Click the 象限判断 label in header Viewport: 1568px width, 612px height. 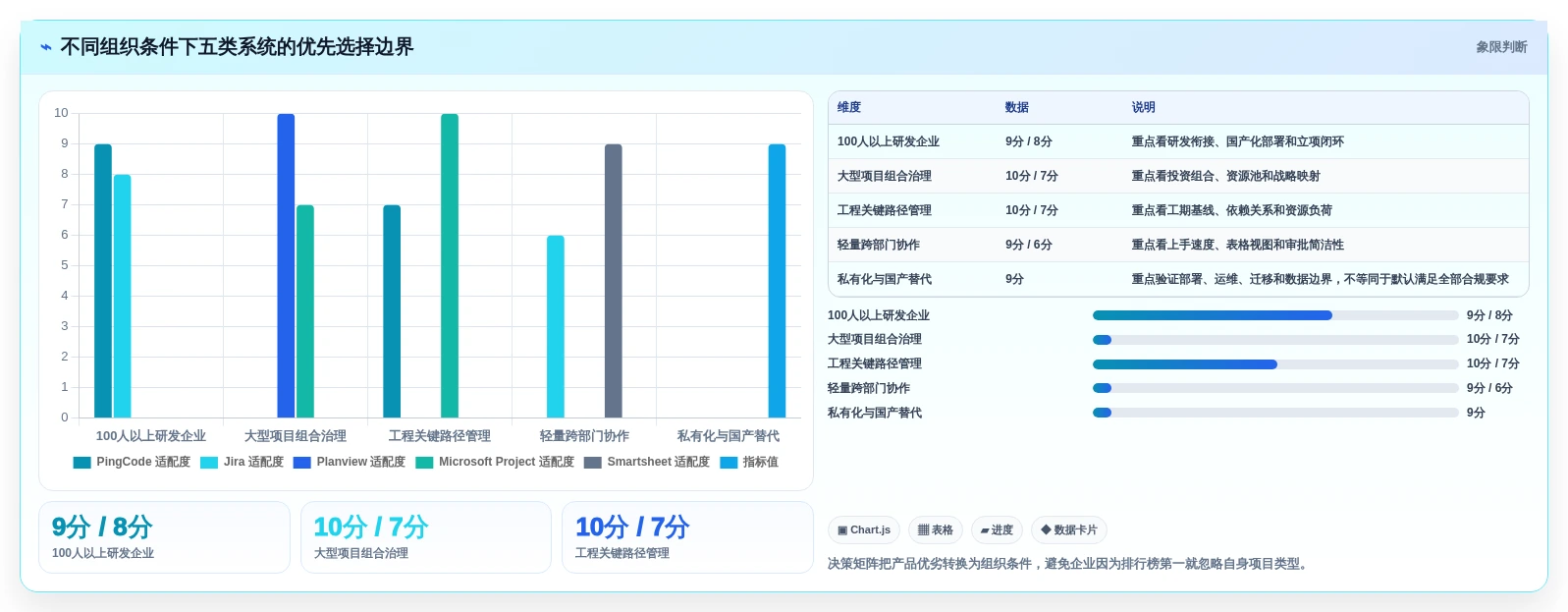(x=1501, y=47)
